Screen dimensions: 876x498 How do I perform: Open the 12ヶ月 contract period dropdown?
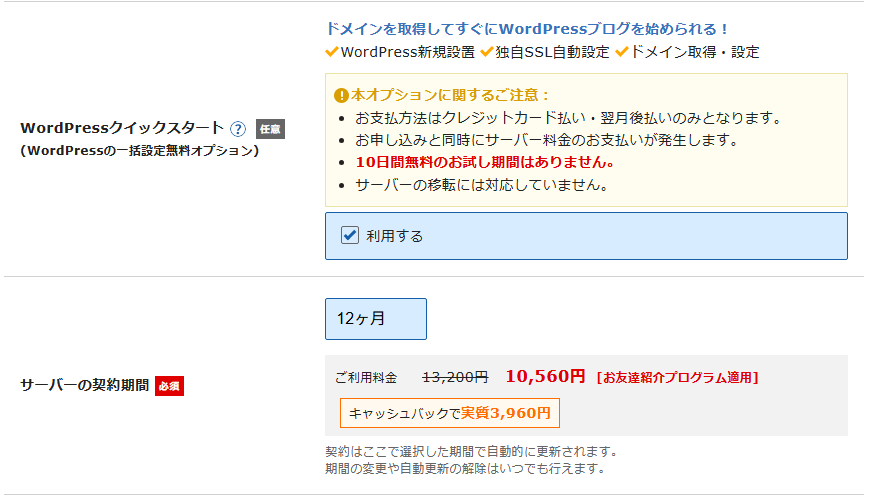(x=376, y=319)
